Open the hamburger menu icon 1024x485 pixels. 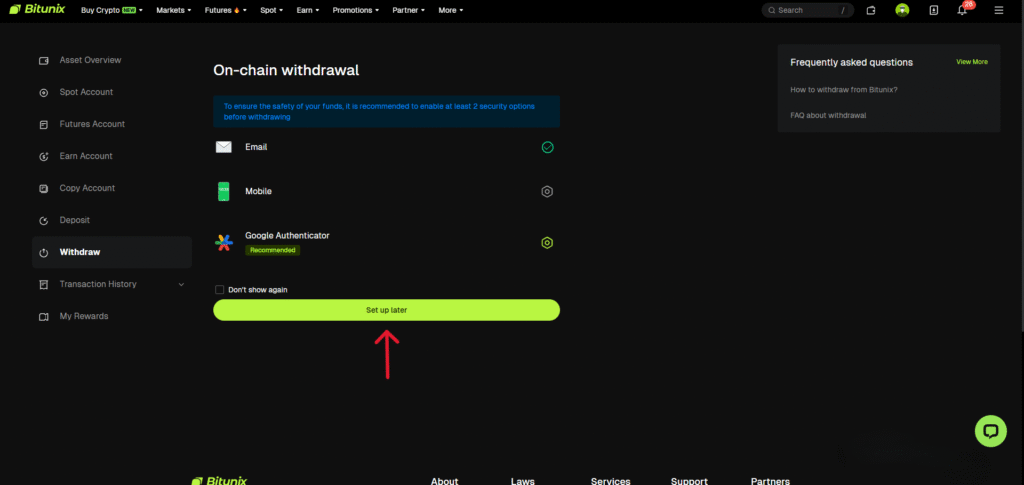998,10
